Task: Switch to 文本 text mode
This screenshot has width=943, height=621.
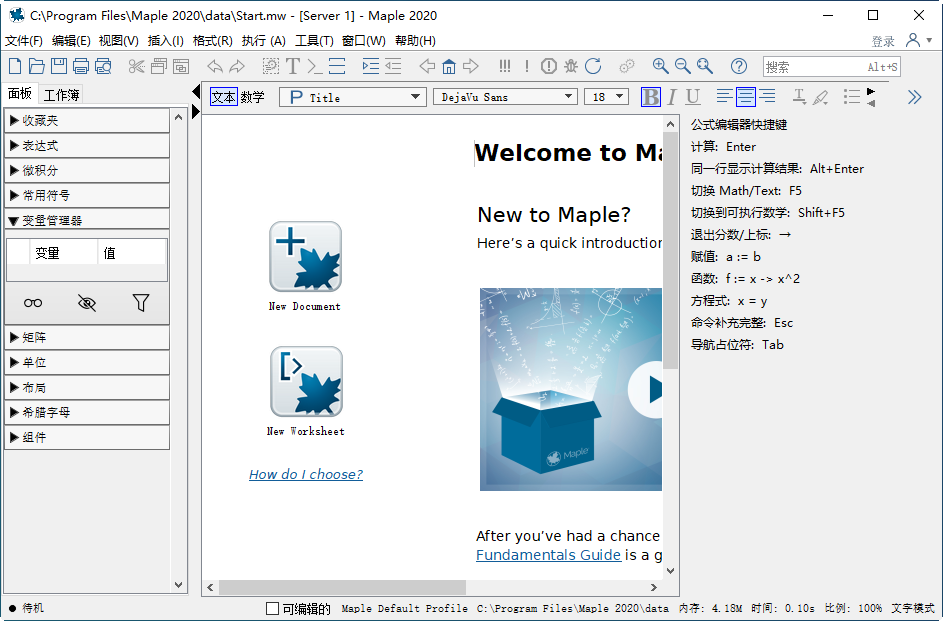Action: 224,97
